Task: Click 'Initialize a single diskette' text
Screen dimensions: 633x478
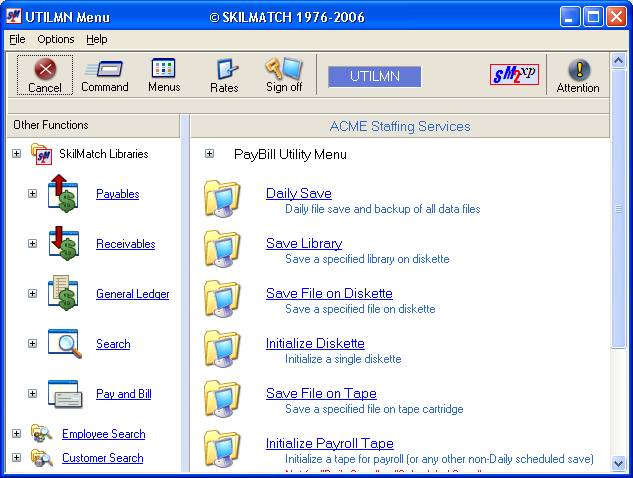Action: [x=343, y=359]
